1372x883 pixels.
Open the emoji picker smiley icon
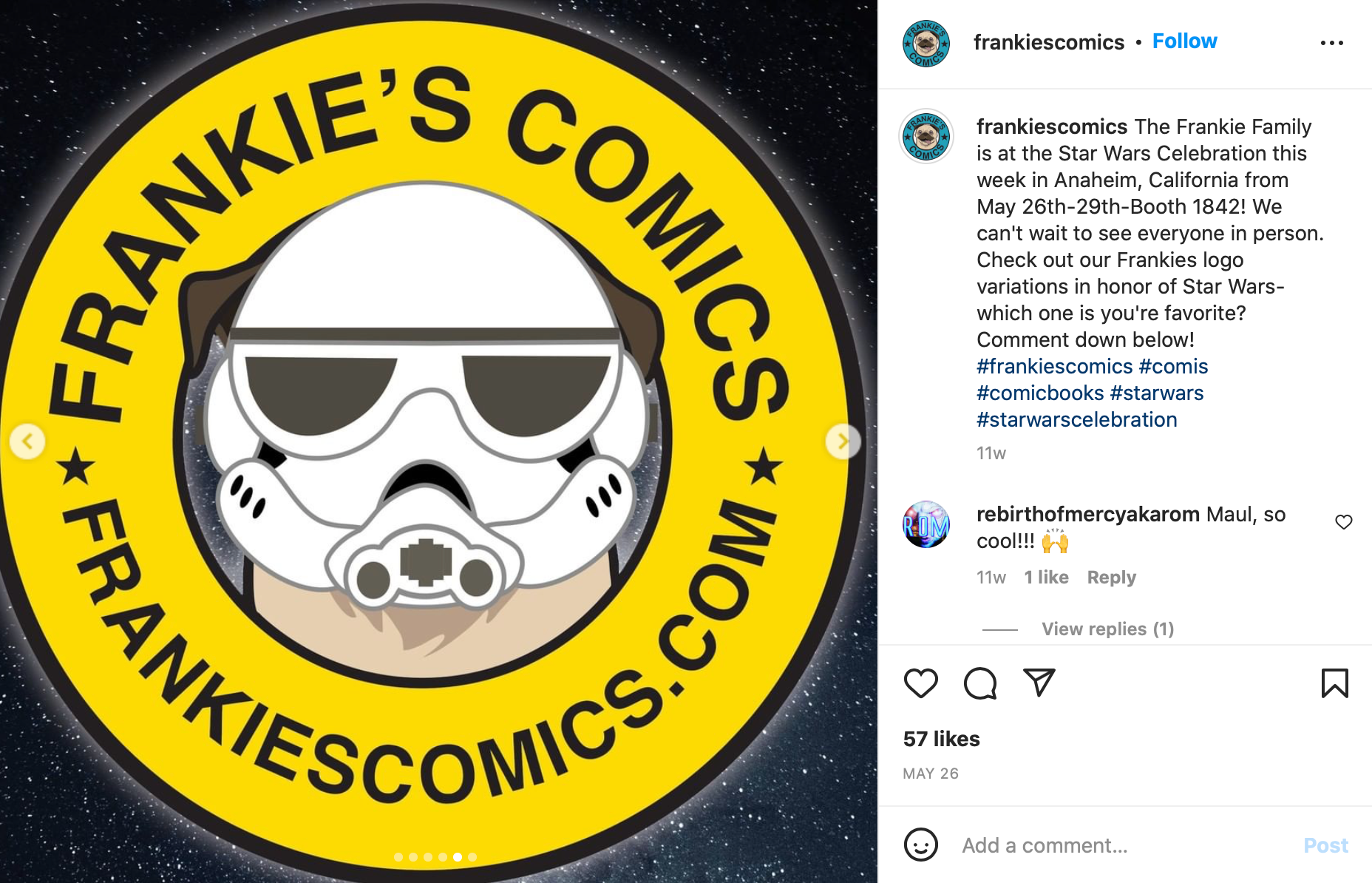(x=921, y=845)
